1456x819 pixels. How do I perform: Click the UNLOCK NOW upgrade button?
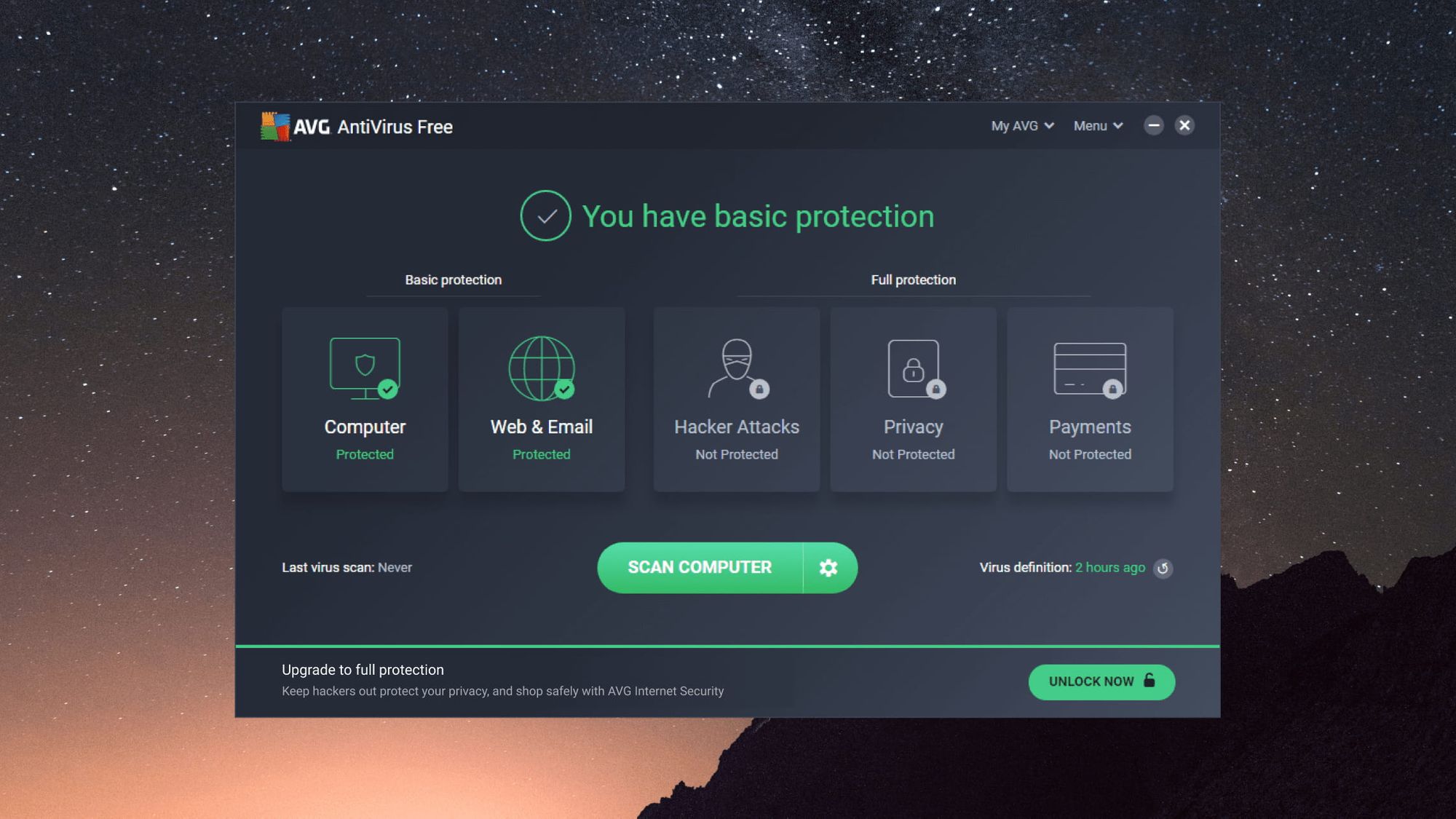[1101, 681]
